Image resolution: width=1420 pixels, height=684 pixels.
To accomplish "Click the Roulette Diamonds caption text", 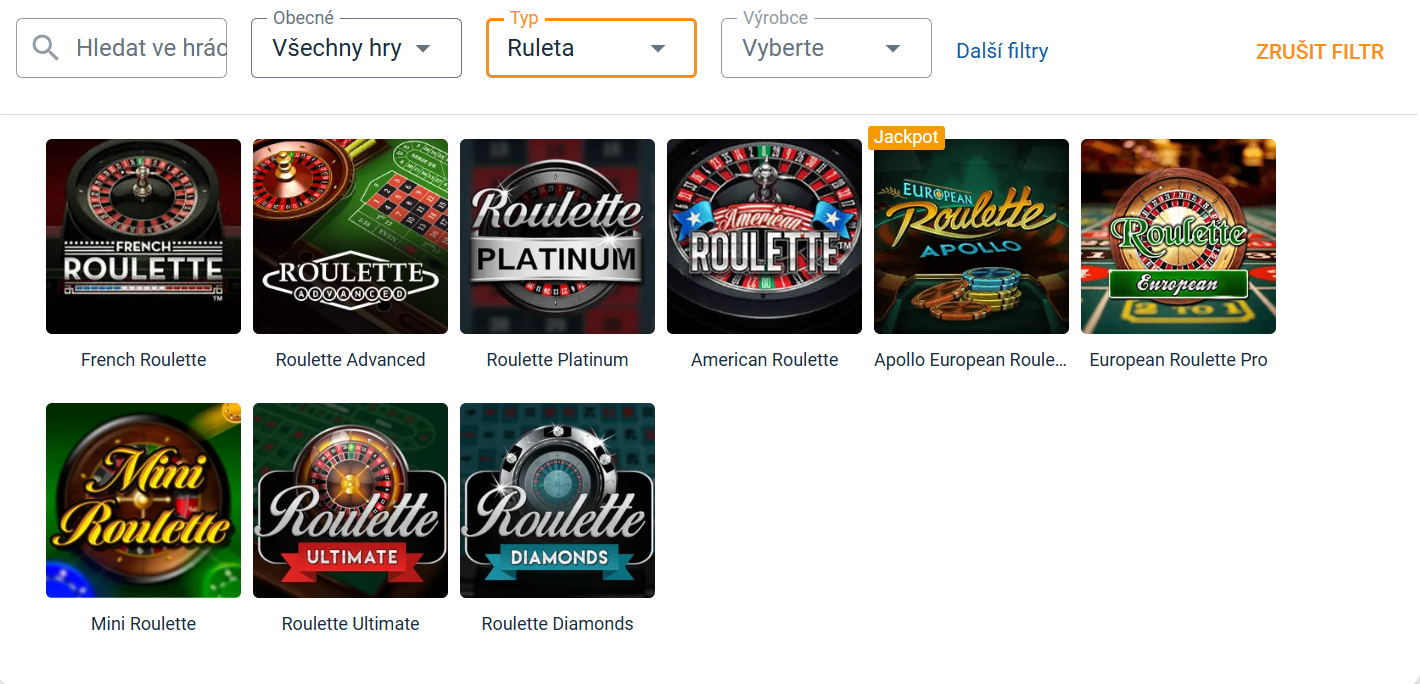I will coord(557,624).
